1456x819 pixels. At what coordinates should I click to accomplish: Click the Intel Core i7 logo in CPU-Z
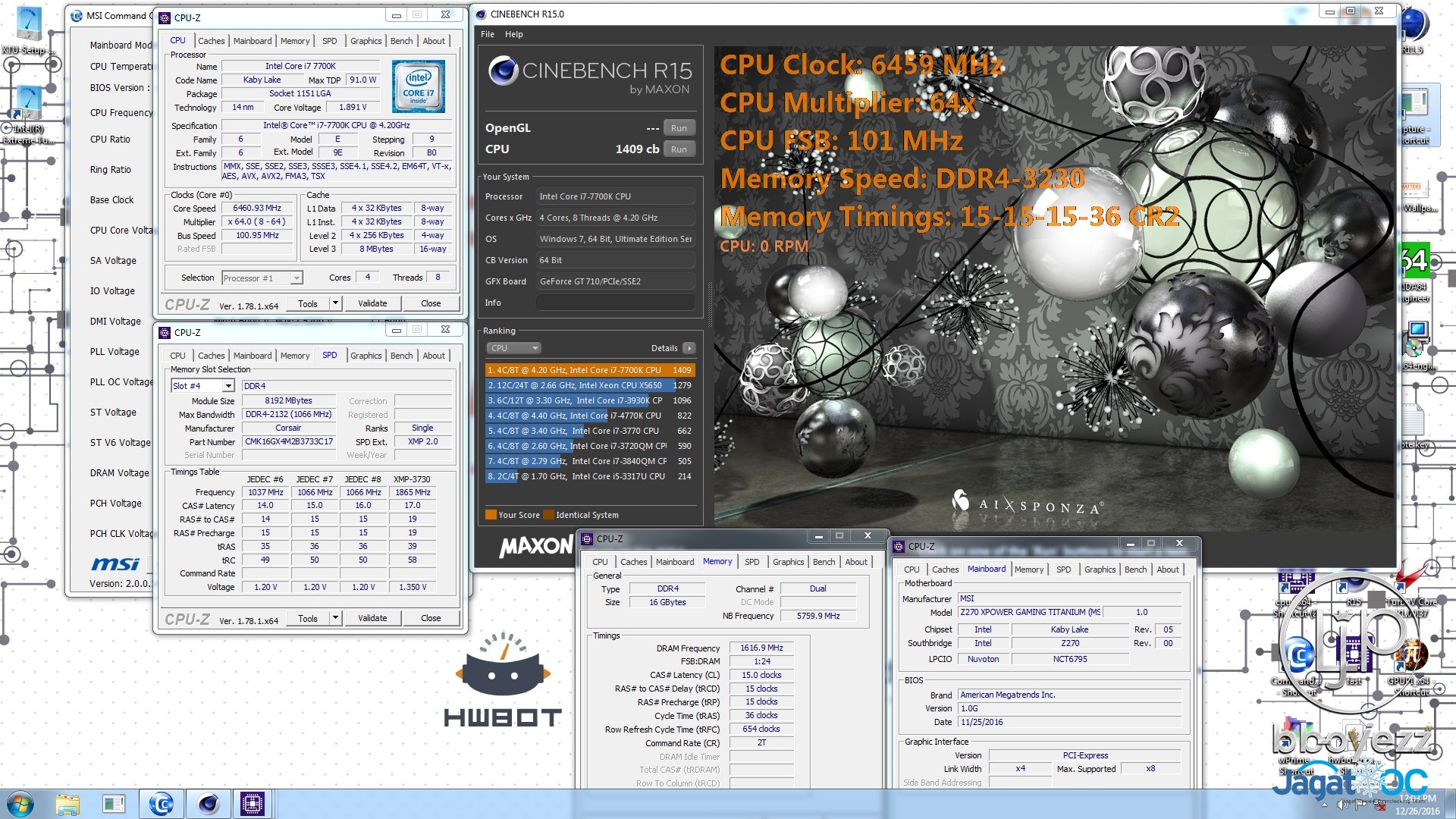pyautogui.click(x=418, y=86)
